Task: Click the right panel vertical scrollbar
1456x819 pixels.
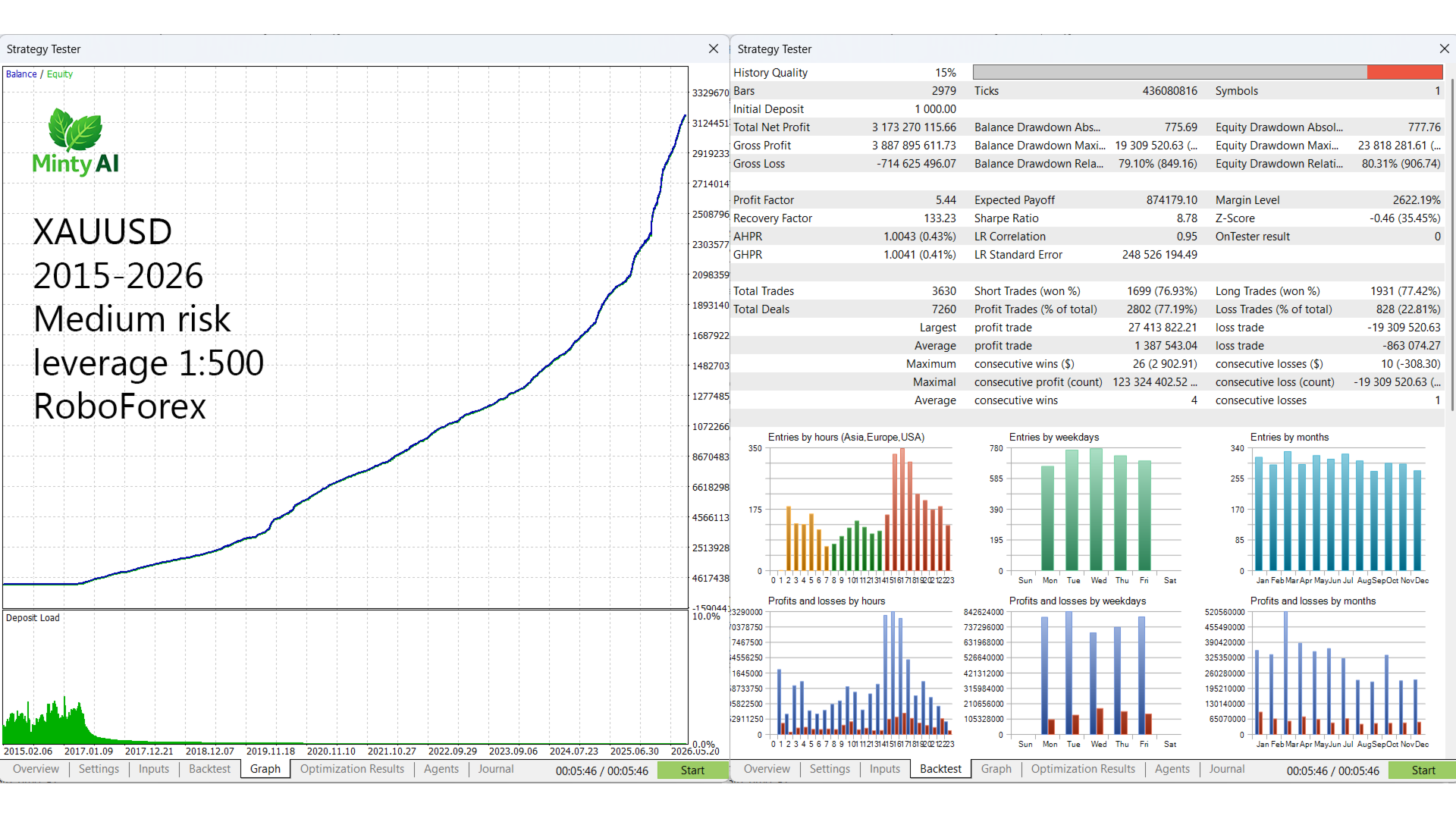Action: [x=1451, y=243]
